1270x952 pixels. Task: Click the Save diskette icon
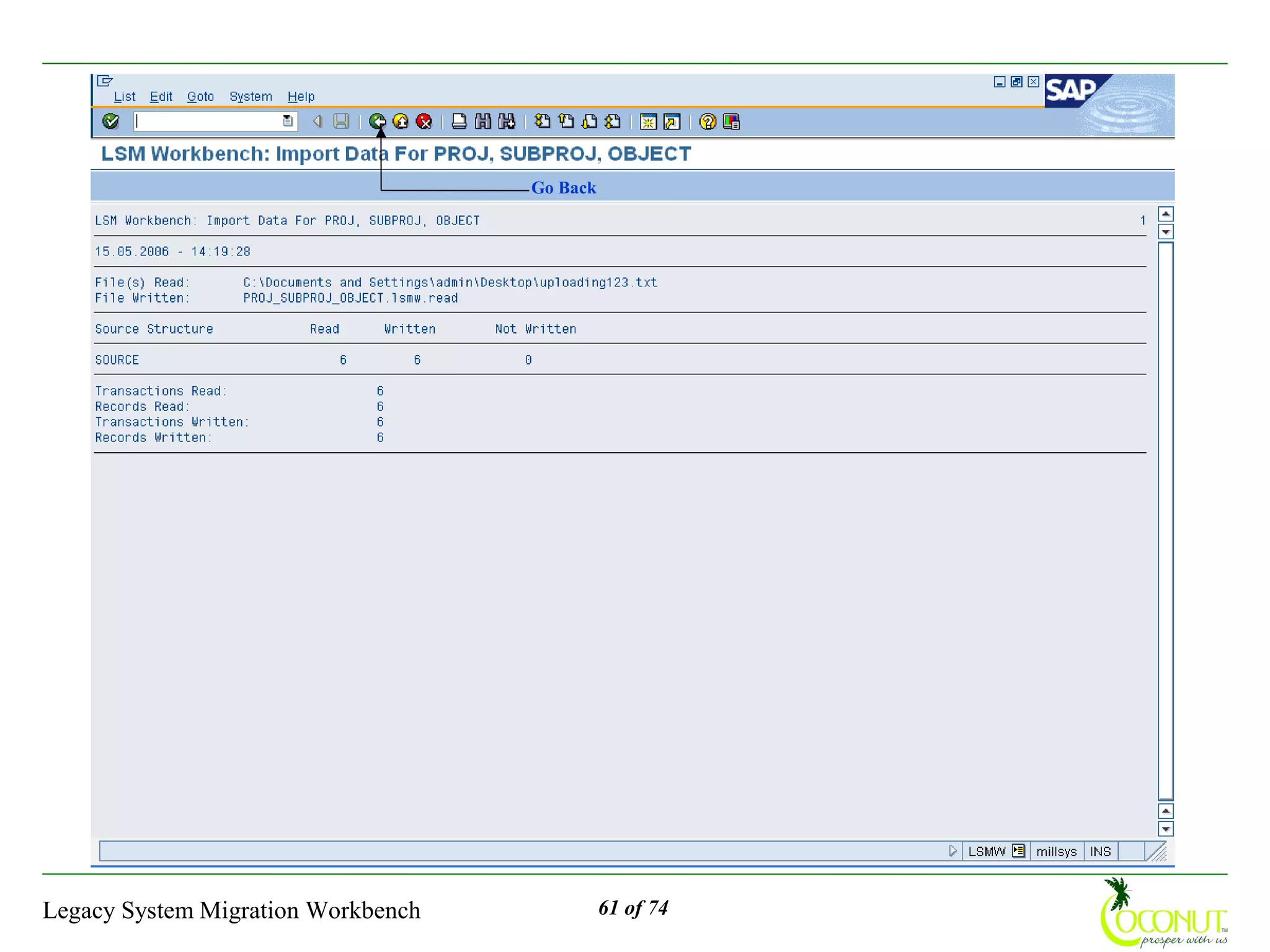341,121
